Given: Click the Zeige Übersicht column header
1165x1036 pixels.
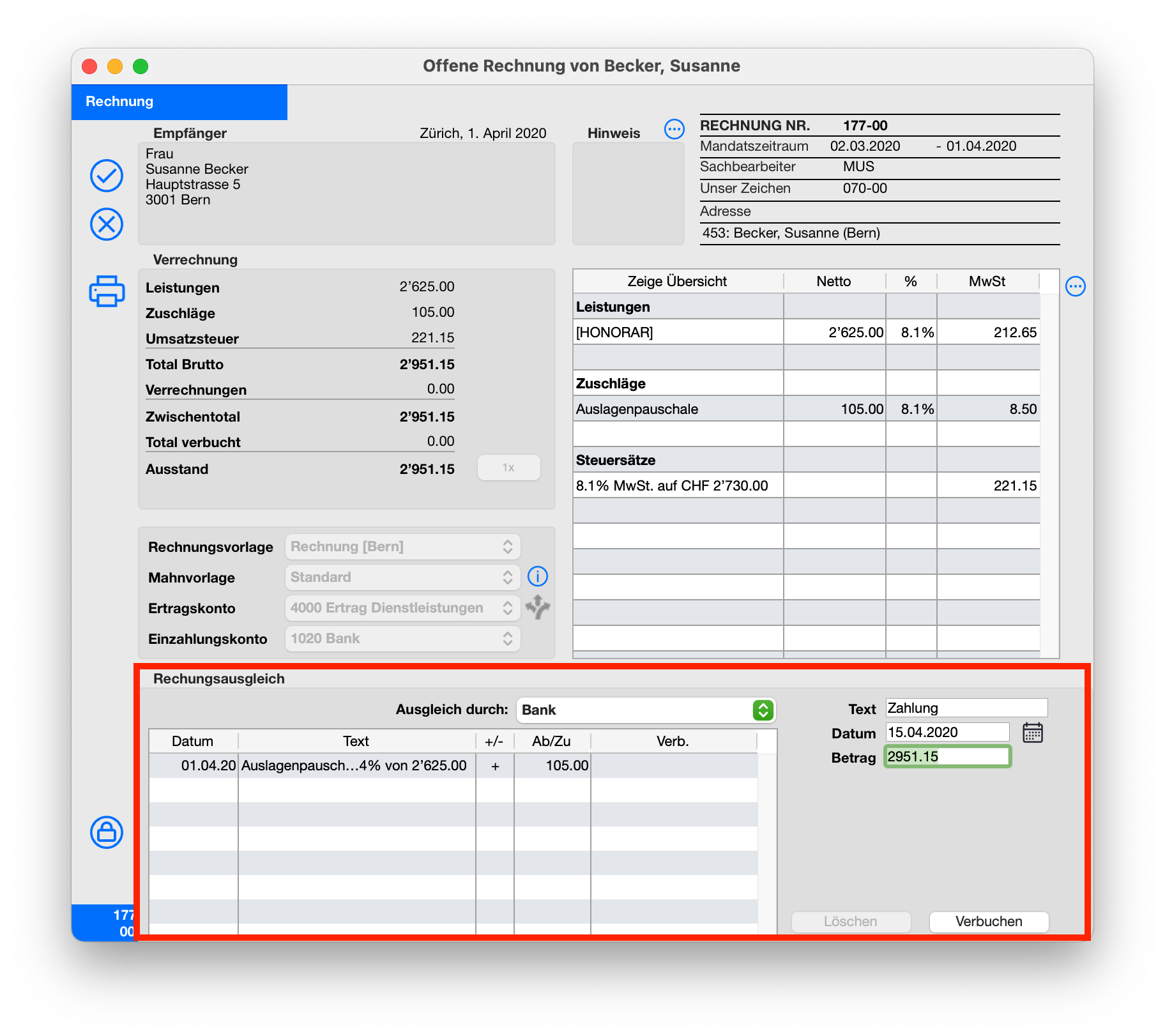Looking at the screenshot, I should [x=678, y=282].
